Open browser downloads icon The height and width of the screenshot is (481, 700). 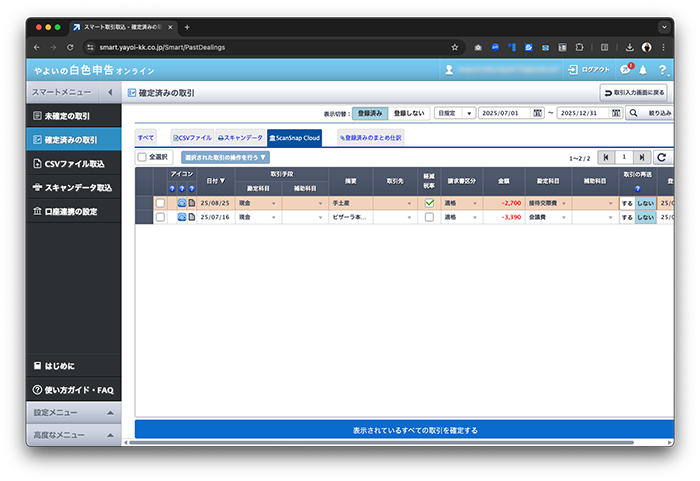(x=629, y=47)
